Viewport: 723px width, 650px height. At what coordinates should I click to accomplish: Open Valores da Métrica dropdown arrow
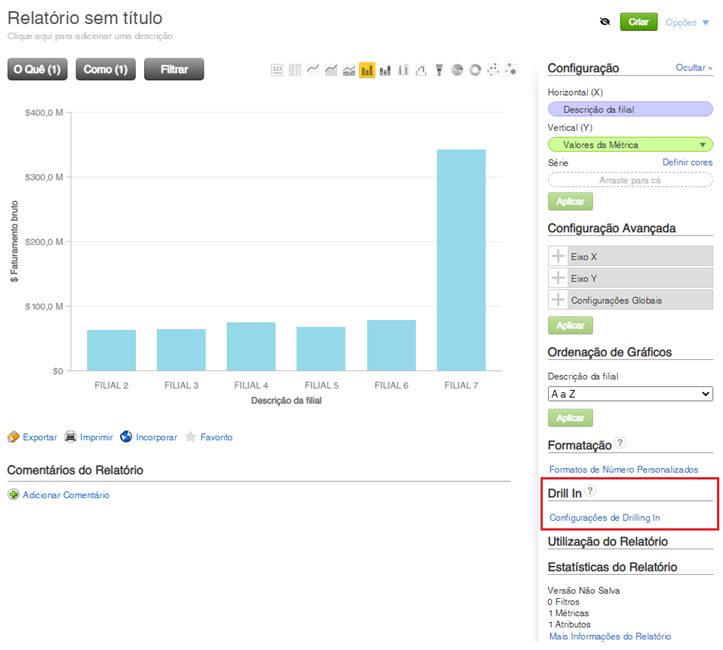[x=702, y=145]
